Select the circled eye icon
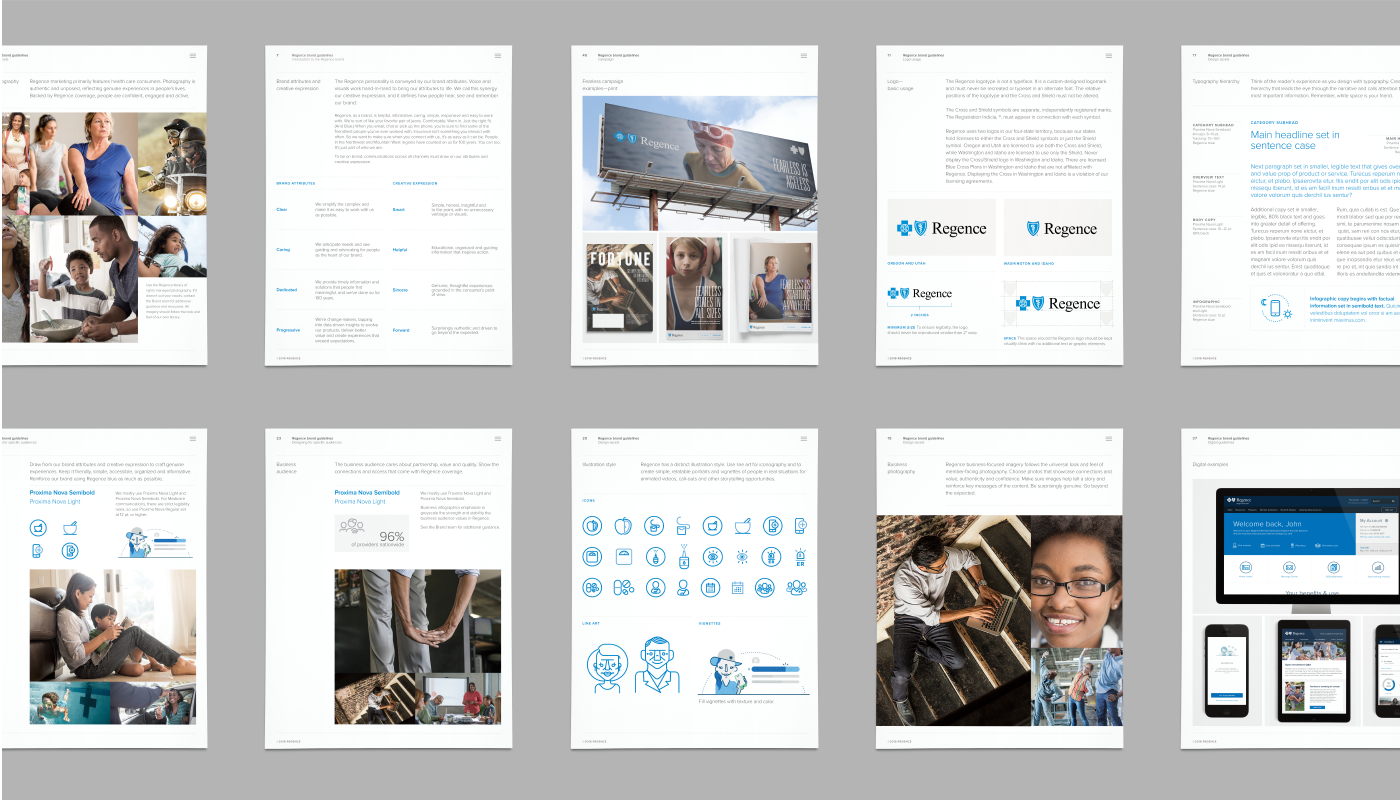This screenshot has height=800, width=1400. click(713, 557)
